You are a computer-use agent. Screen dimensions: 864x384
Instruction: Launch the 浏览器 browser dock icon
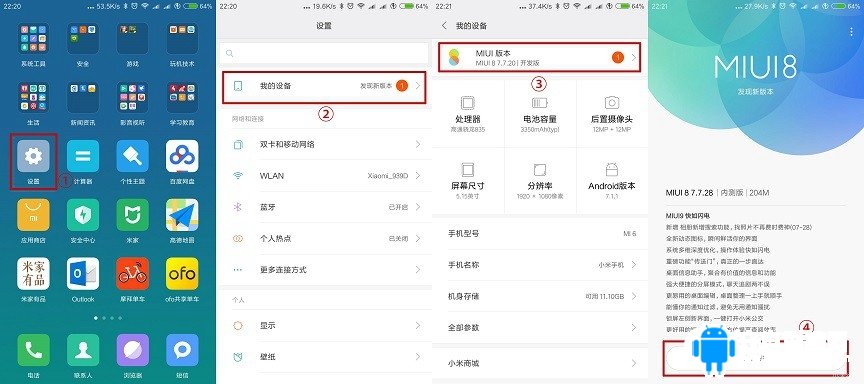(x=132, y=350)
